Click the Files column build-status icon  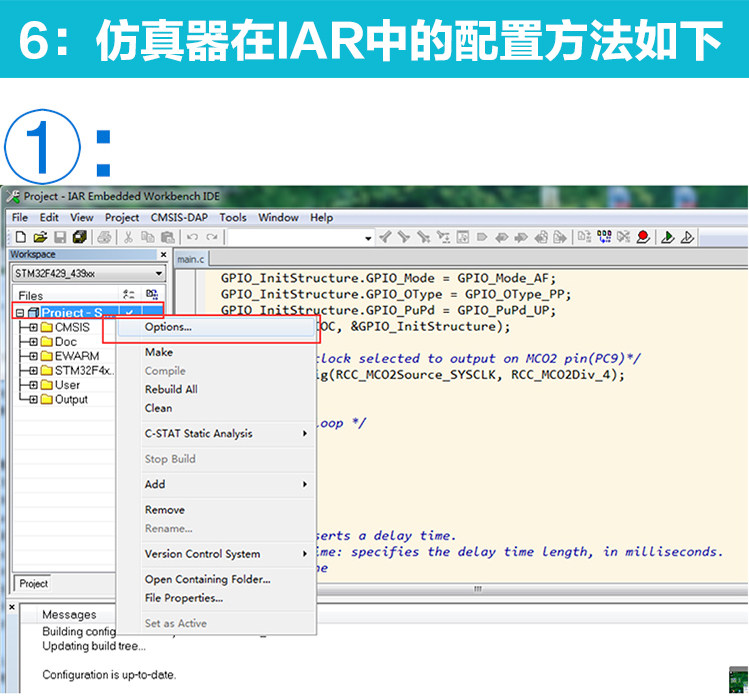(x=152, y=295)
